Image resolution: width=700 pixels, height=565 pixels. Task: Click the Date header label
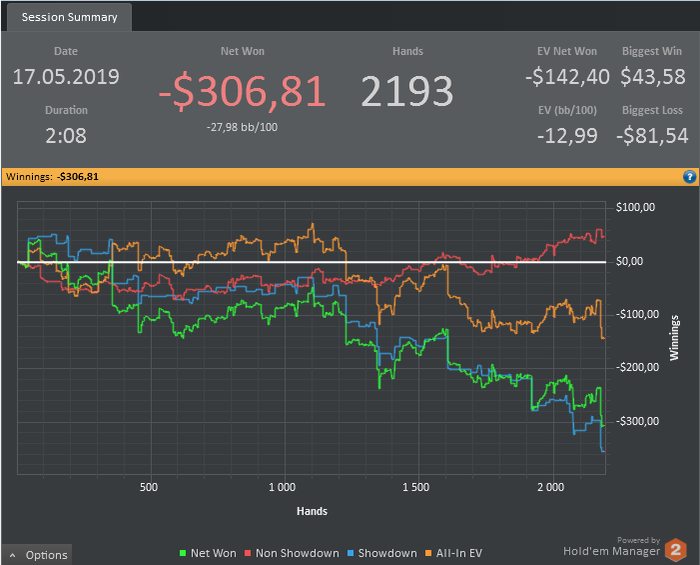point(66,51)
